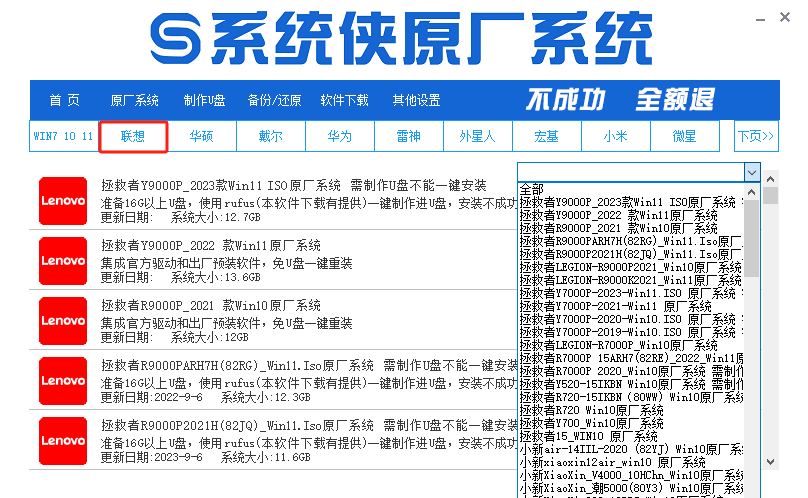Choose 小新XiaoXin_V4000_10HChn_Win10 in dropdown
This screenshot has width=808, height=498.
pos(631,475)
